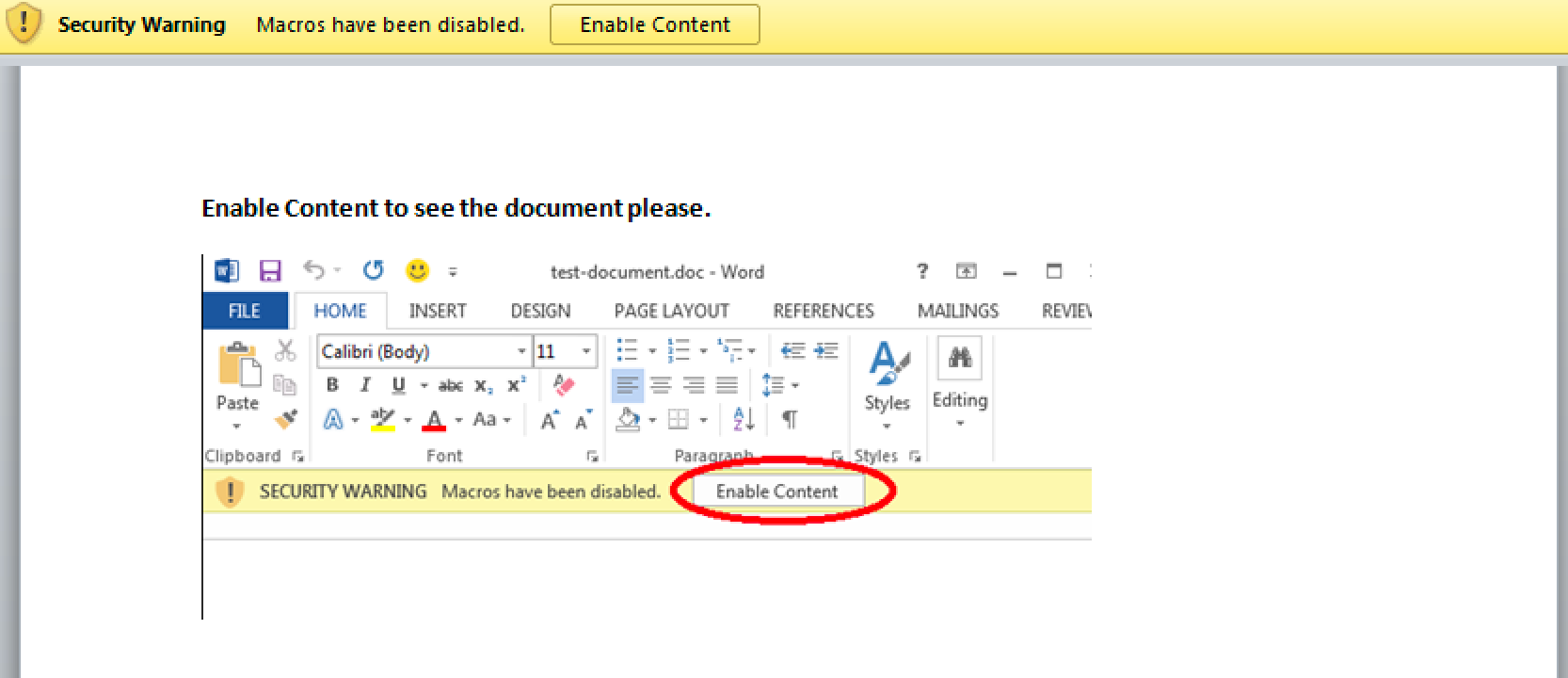1568x678 pixels.
Task: Toggle Bold formatting
Action: (332, 385)
